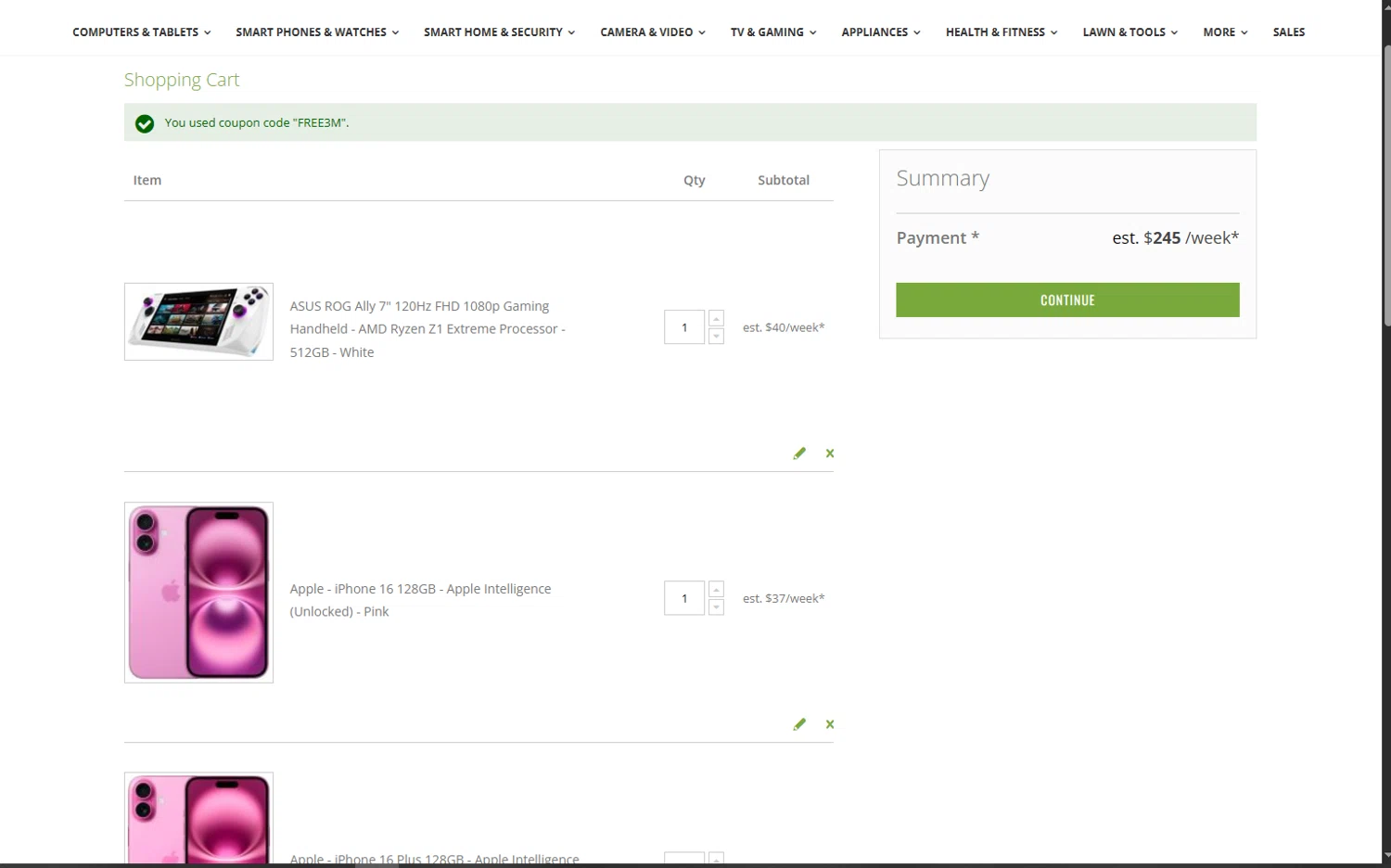Click the 'est. $37/week*' subtotal
The width and height of the screenshot is (1391, 868).
point(784,598)
